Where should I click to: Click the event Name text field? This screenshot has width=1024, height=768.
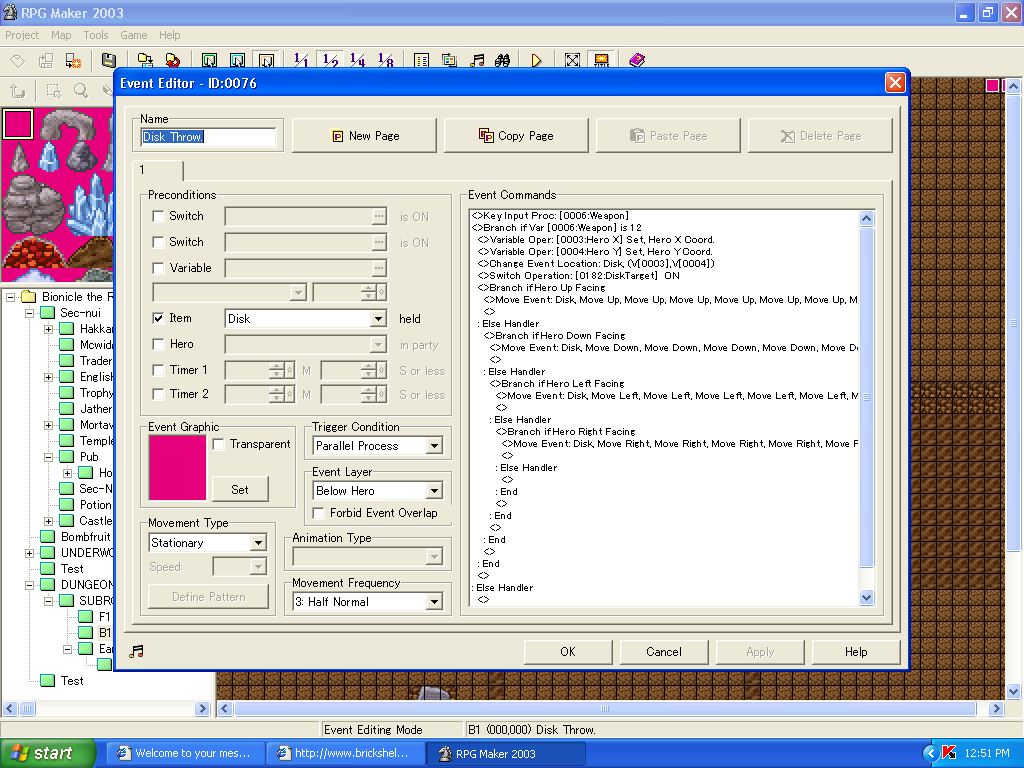208,137
